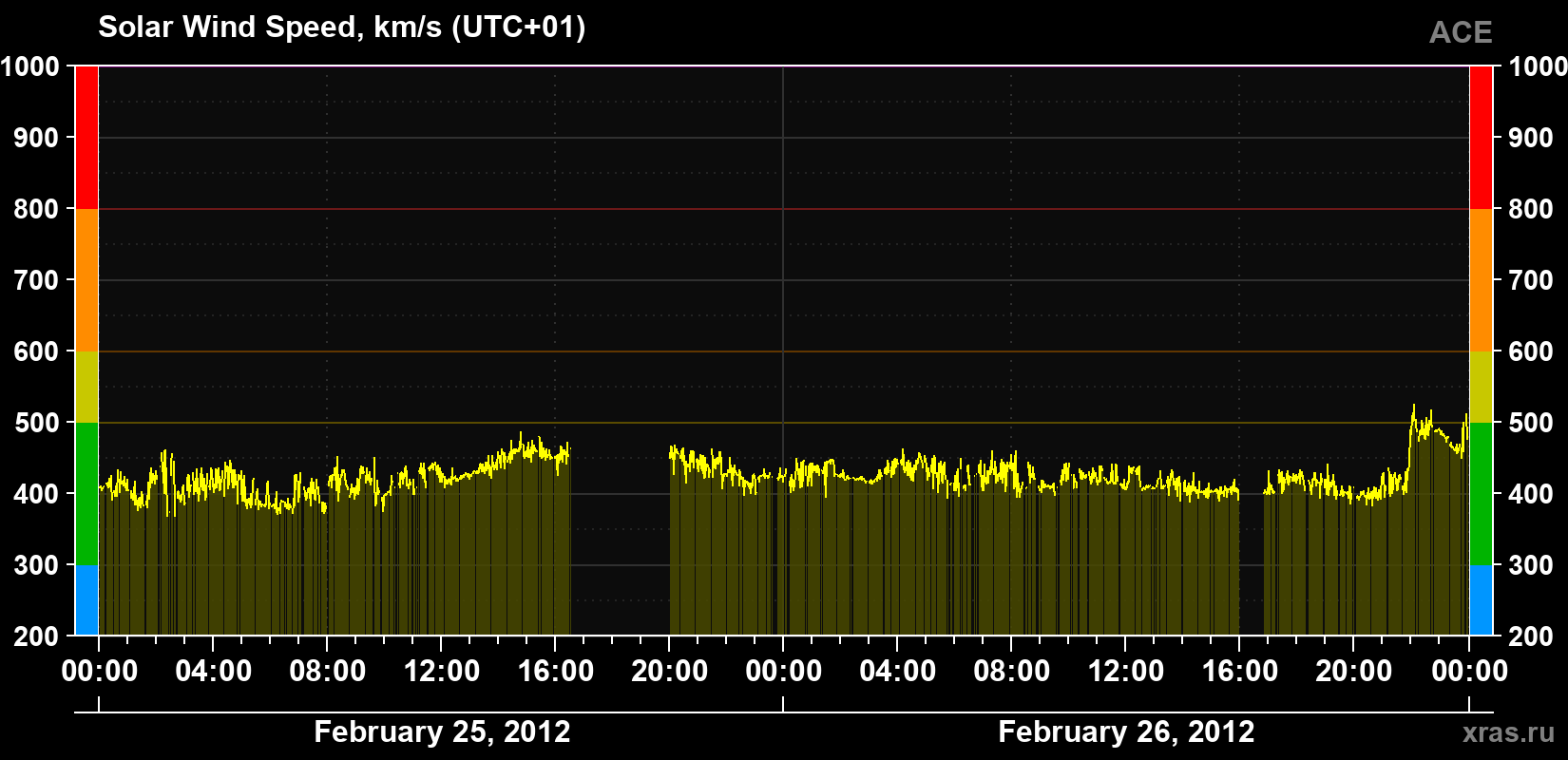The image size is (1568, 760).
Task: Select the February 25, 2012 date label
Action: [x=442, y=731]
